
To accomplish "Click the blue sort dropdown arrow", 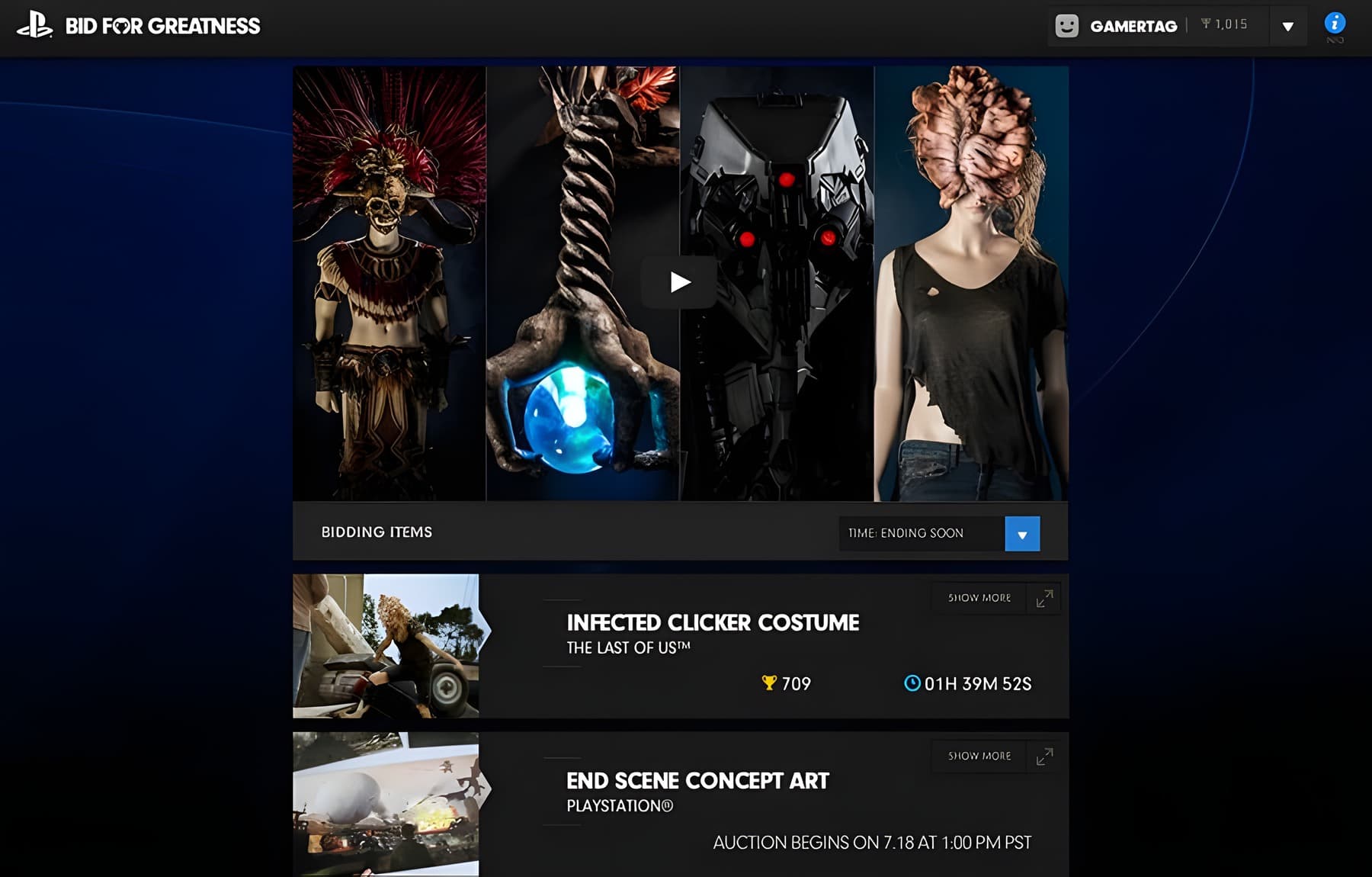I will pos(1022,534).
